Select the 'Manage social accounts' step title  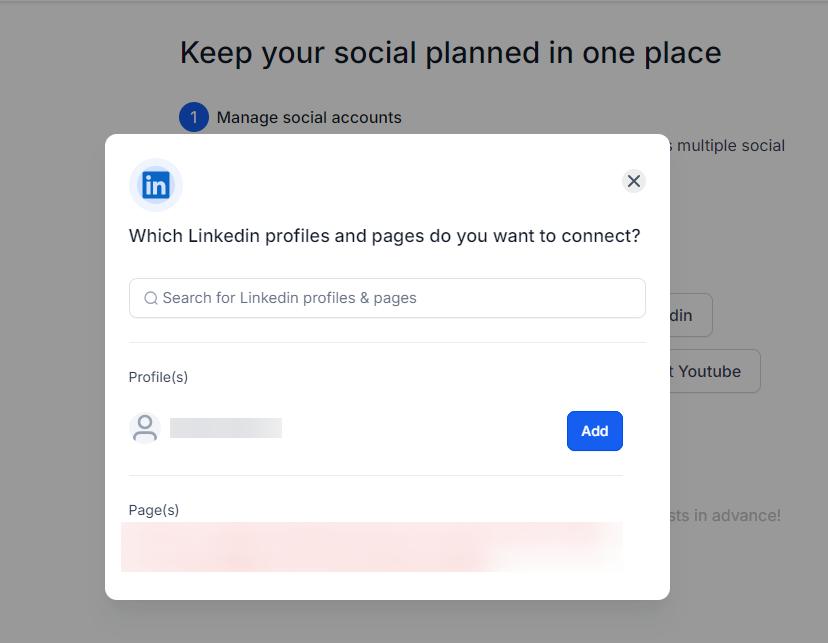pos(309,118)
